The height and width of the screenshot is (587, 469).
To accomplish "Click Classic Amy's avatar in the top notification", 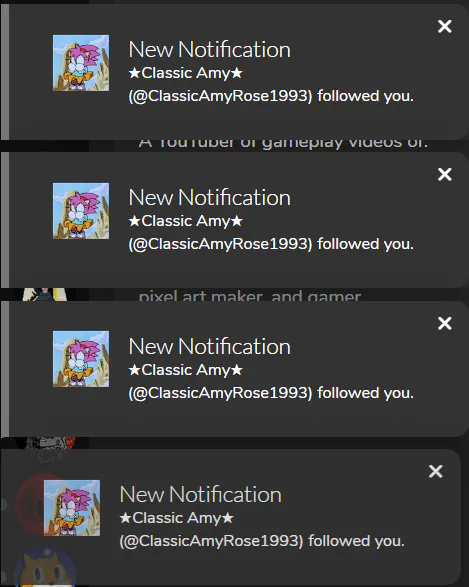I will (81, 63).
